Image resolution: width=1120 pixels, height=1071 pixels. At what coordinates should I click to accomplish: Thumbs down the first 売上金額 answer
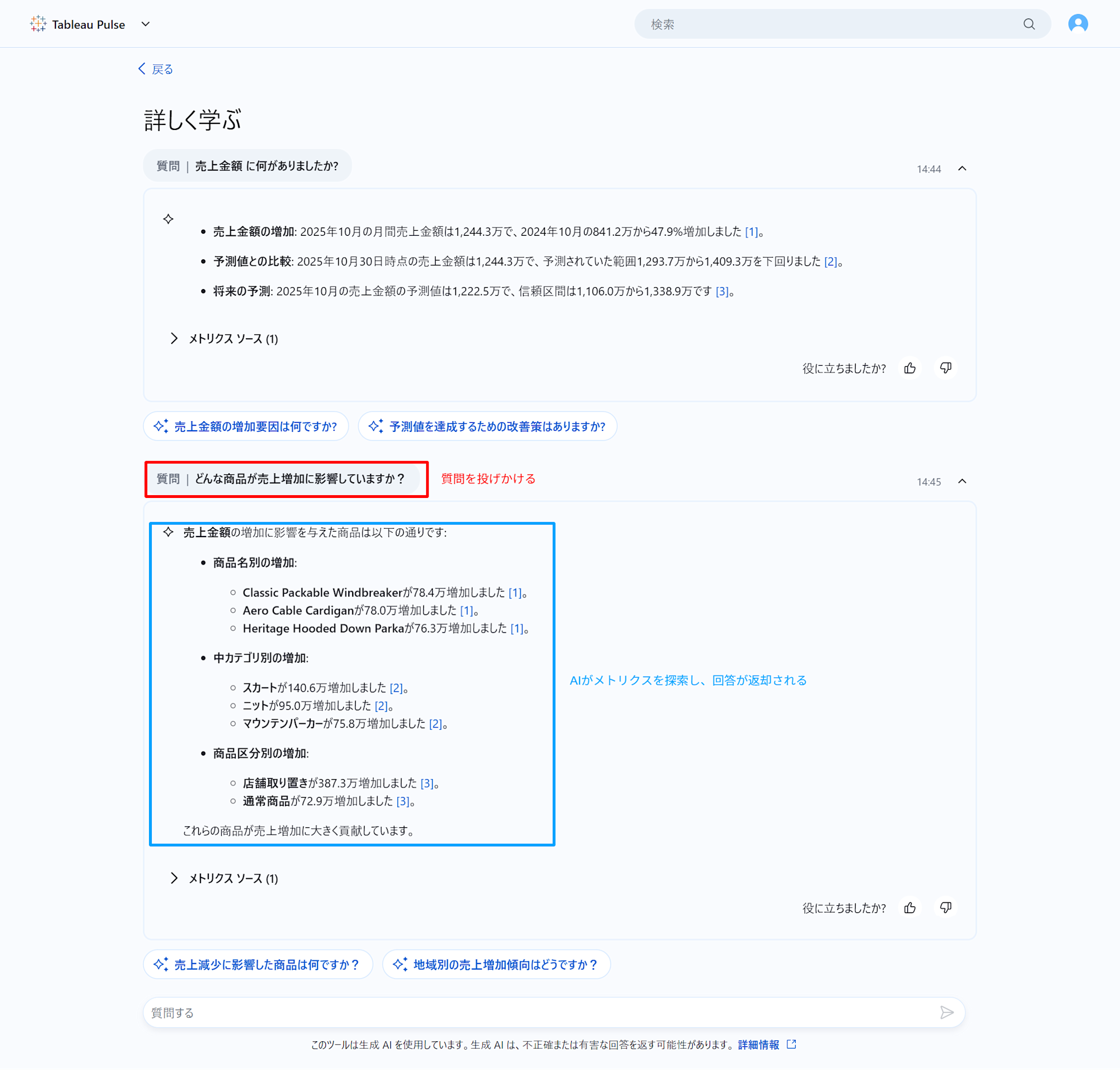coord(945,368)
